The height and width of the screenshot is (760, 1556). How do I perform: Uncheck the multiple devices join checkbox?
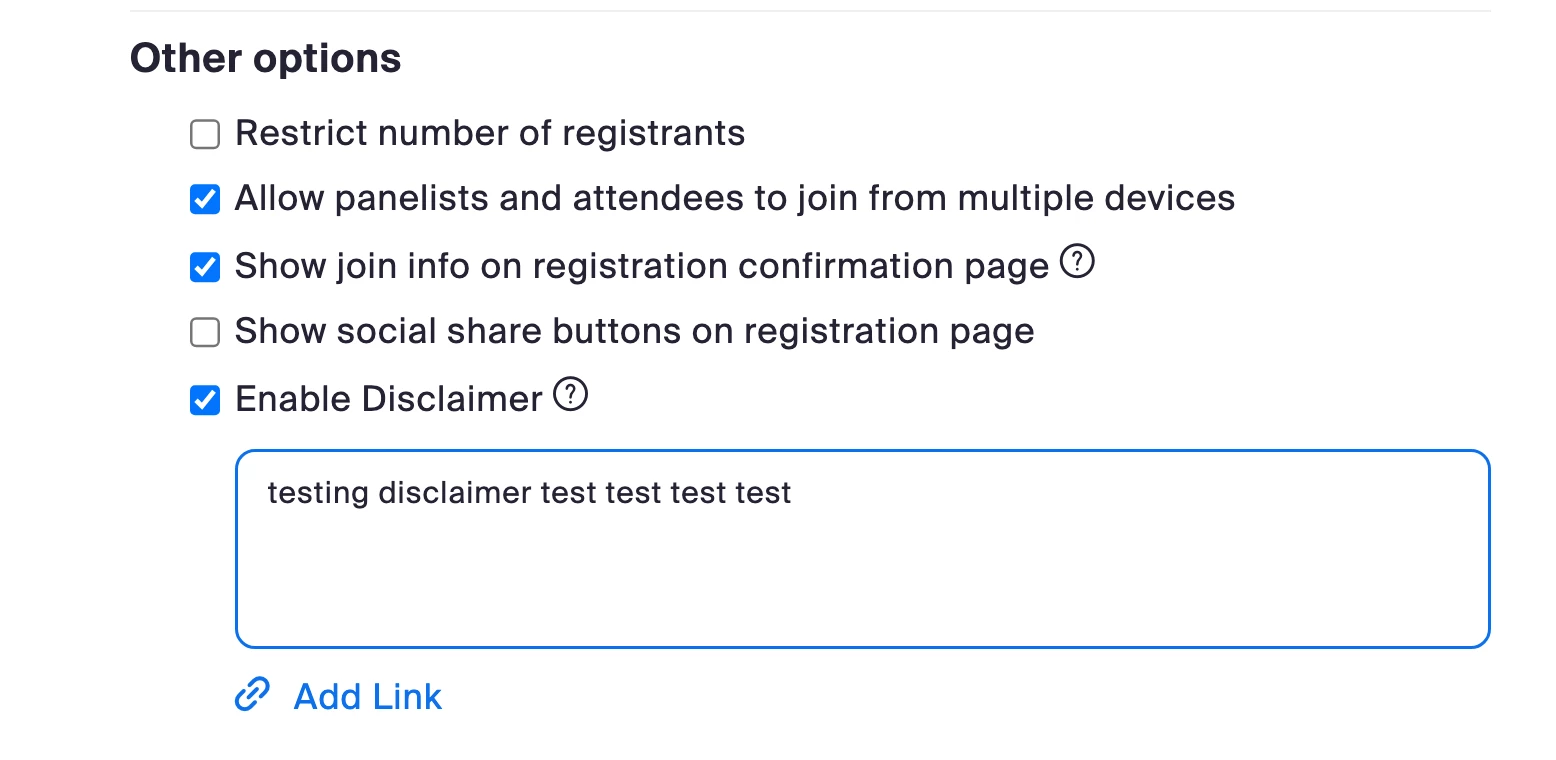coord(205,200)
